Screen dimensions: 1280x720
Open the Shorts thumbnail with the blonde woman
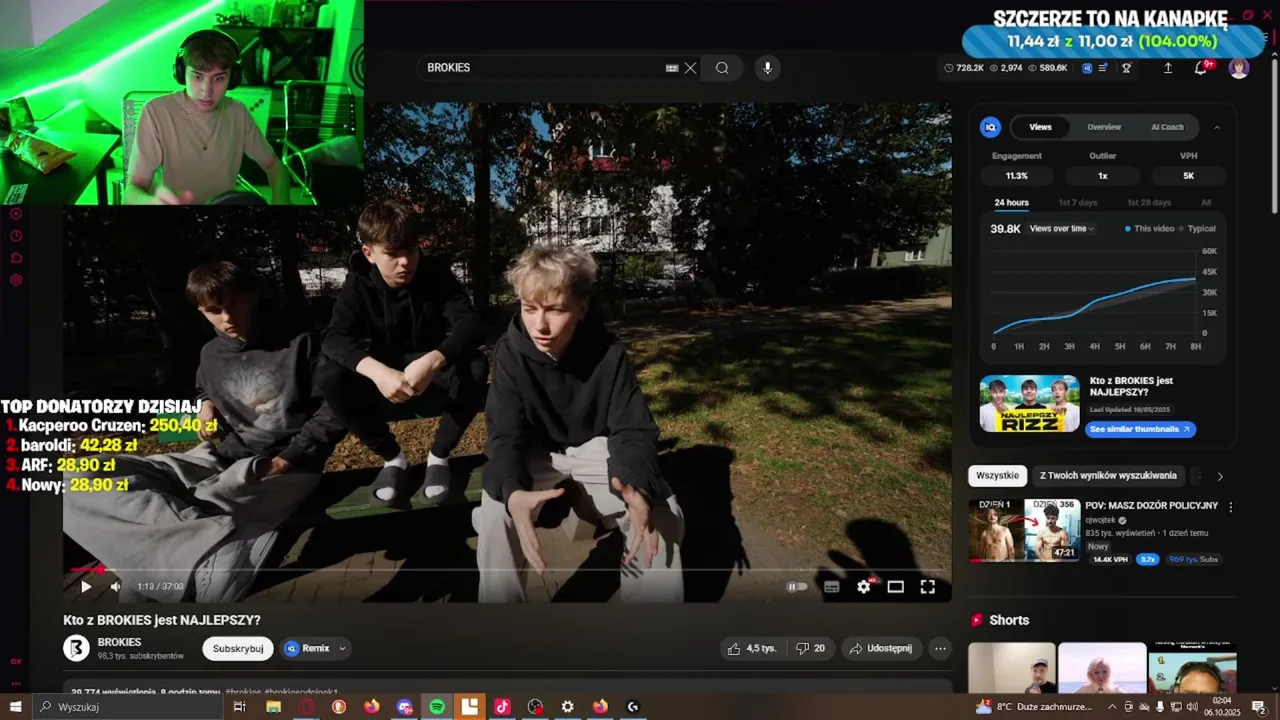pyautogui.click(x=1102, y=668)
